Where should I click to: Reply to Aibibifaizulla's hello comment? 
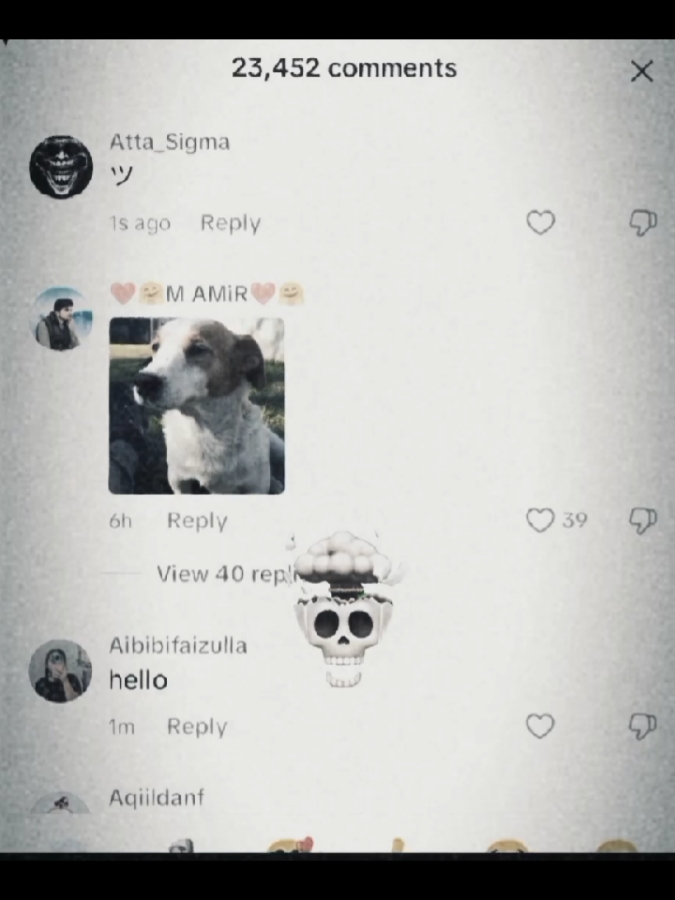[x=197, y=727]
